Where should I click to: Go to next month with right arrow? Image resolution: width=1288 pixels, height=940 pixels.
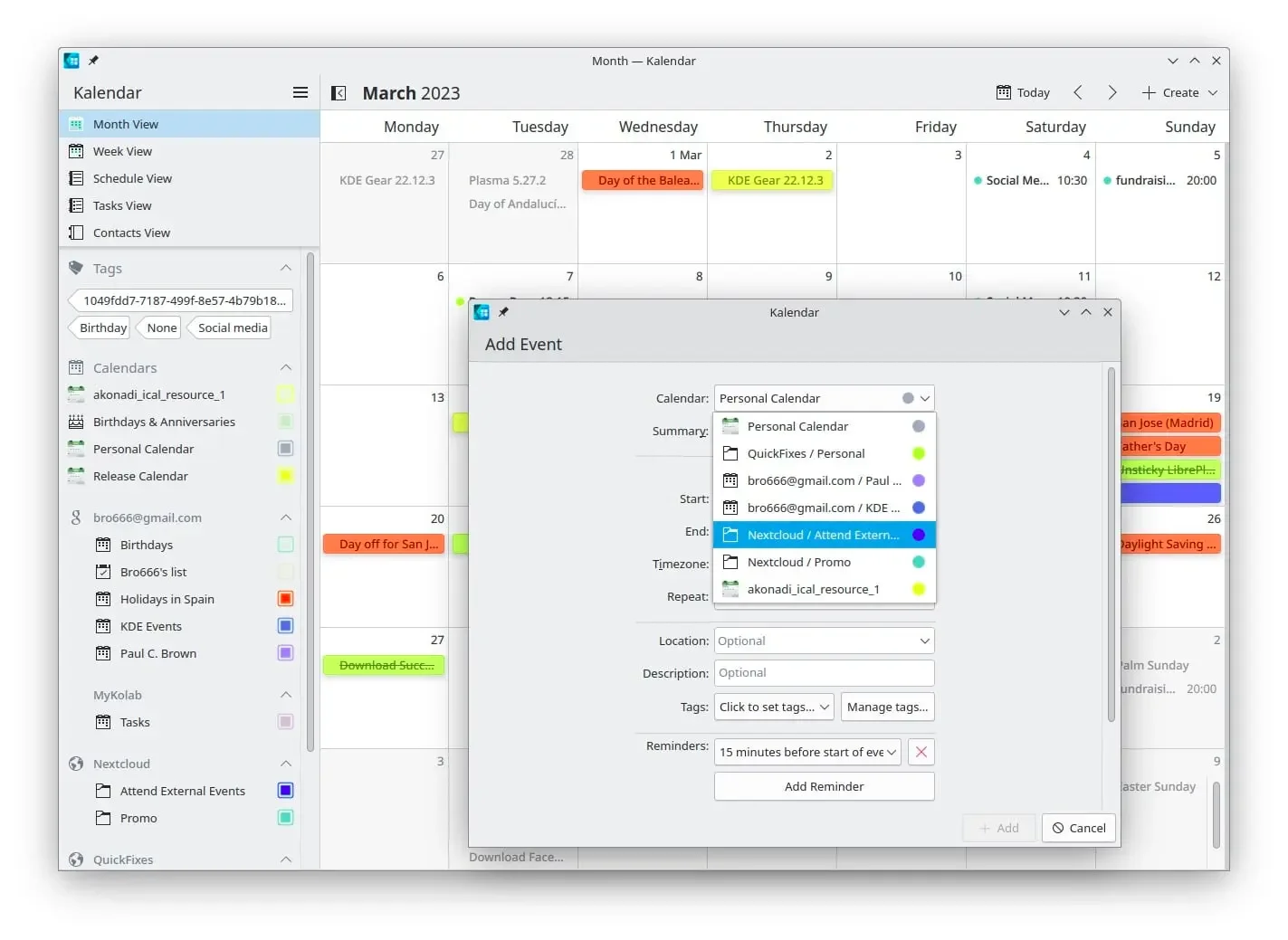click(x=1112, y=92)
